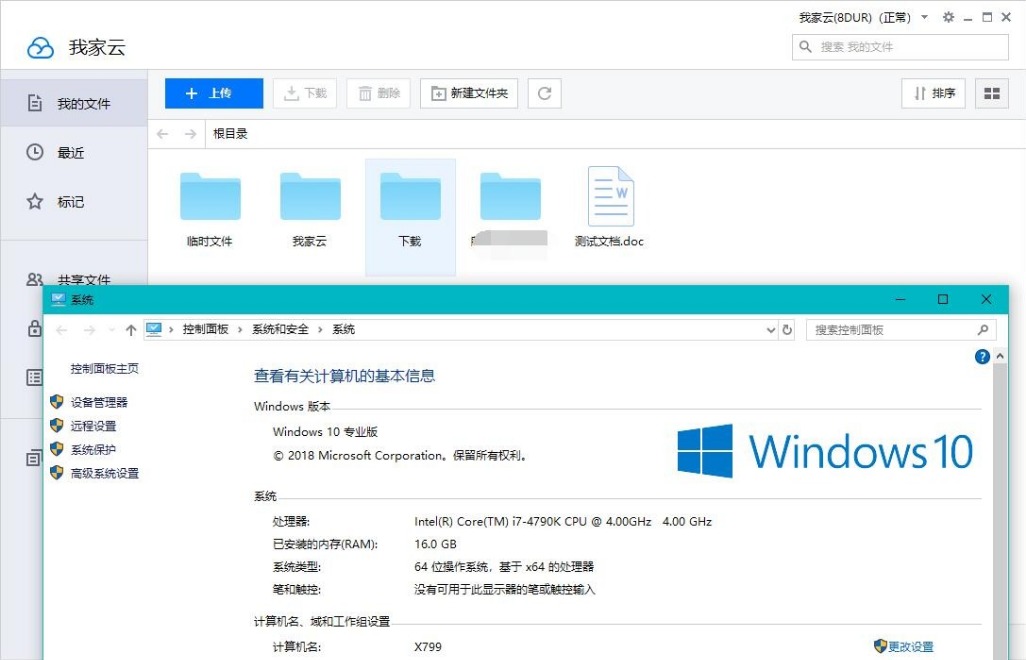
Task: Open help with the question mark icon
Action: coord(982,356)
